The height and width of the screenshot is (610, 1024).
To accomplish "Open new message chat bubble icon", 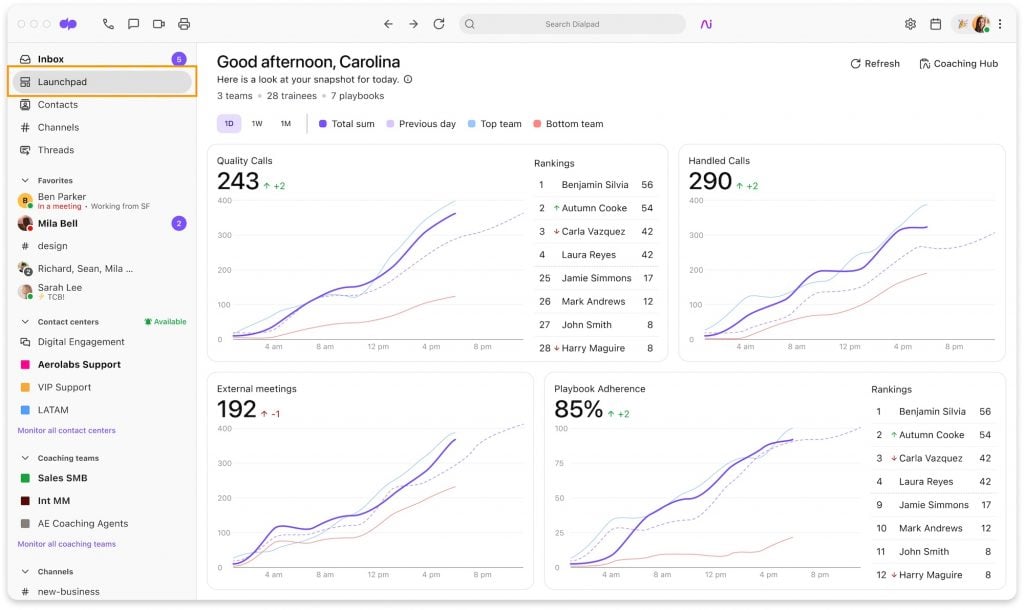I will (133, 24).
